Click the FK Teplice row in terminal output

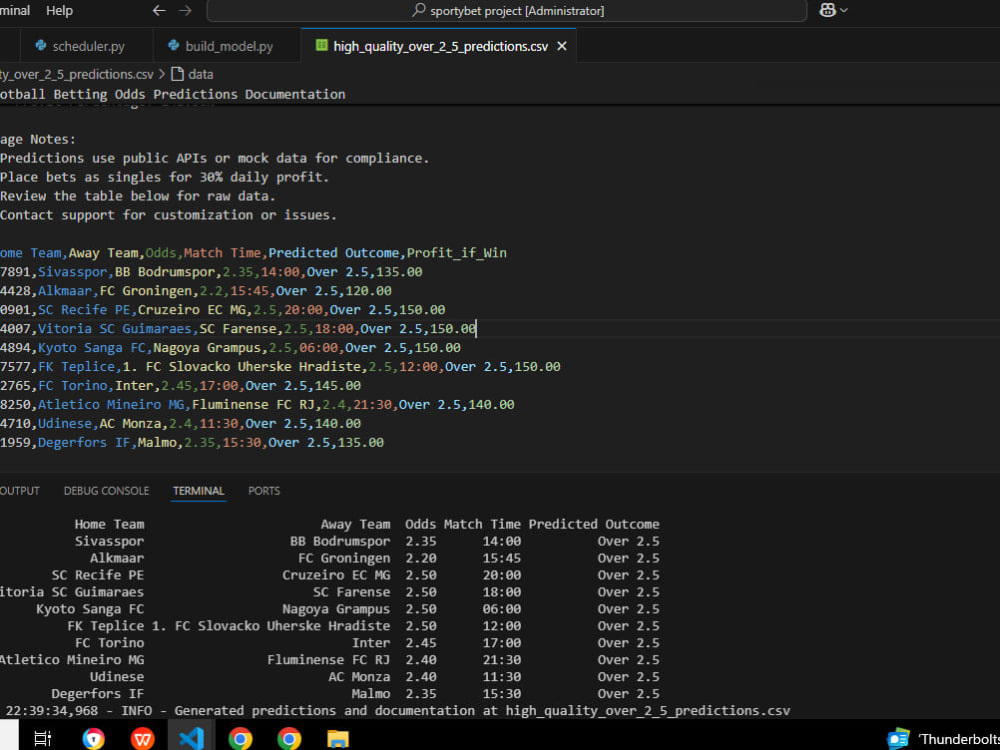363,626
